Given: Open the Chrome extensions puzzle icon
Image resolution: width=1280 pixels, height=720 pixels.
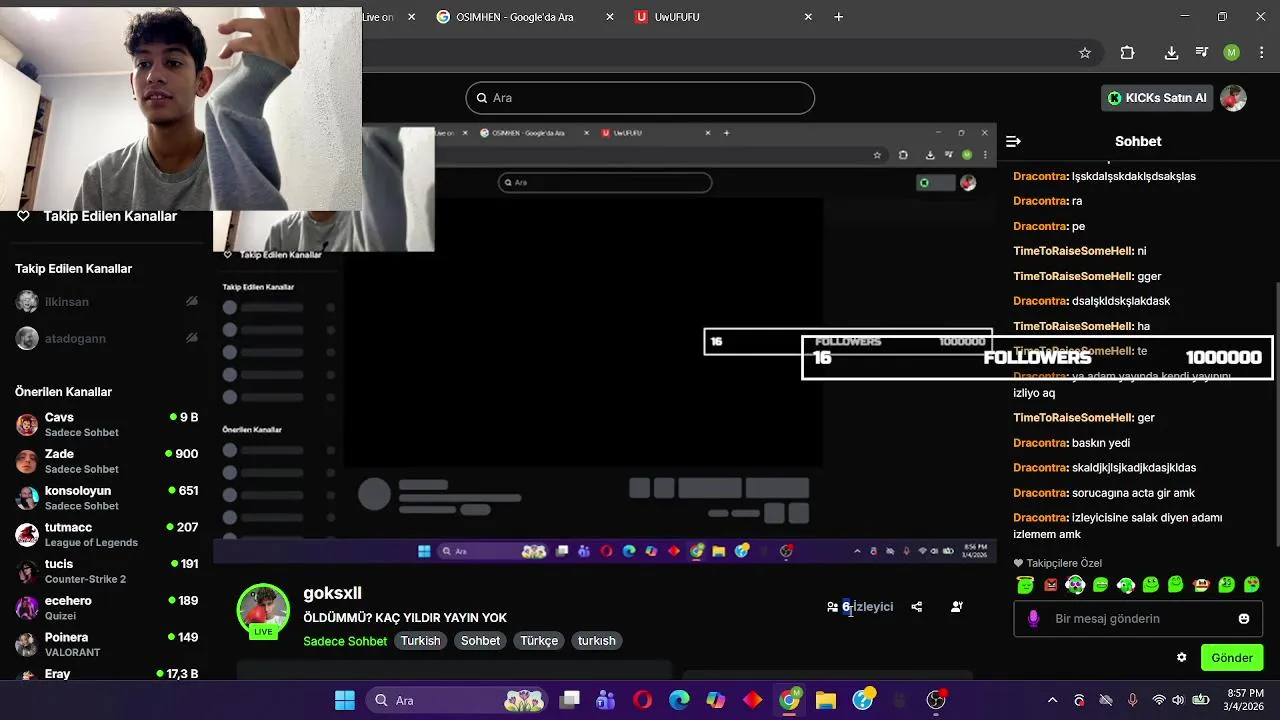Looking at the screenshot, I should [1128, 53].
